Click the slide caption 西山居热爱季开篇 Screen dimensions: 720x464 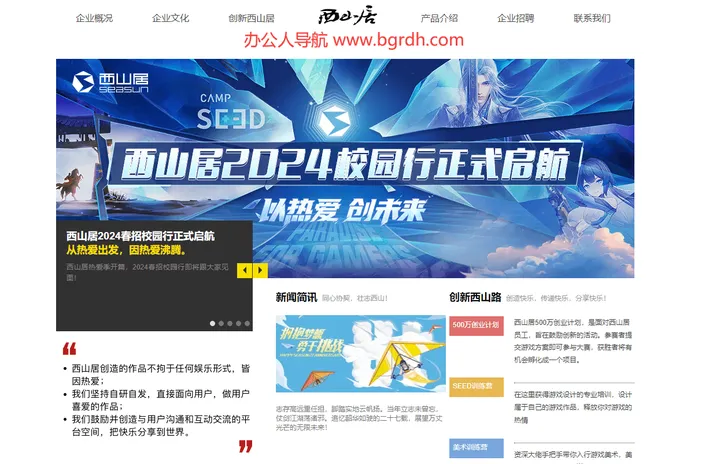[147, 272]
